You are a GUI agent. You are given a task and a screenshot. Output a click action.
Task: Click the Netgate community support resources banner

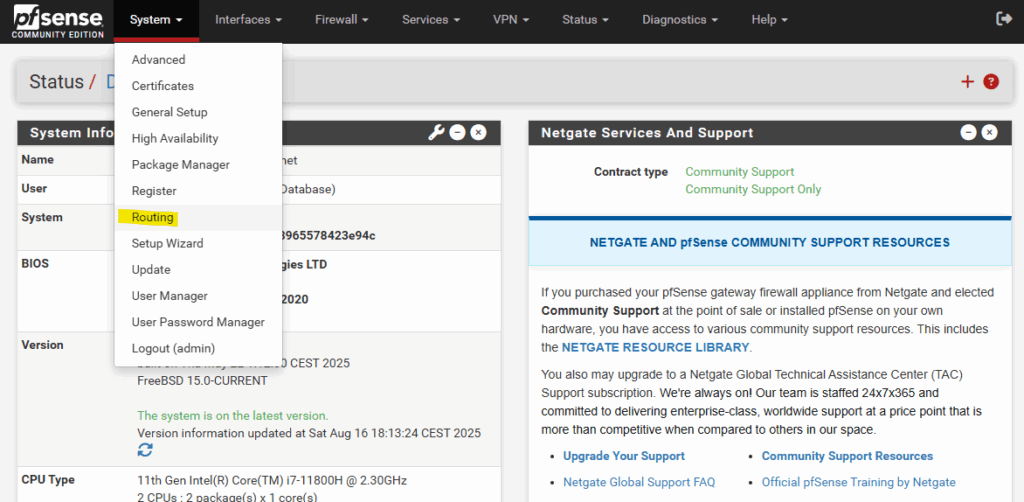769,242
